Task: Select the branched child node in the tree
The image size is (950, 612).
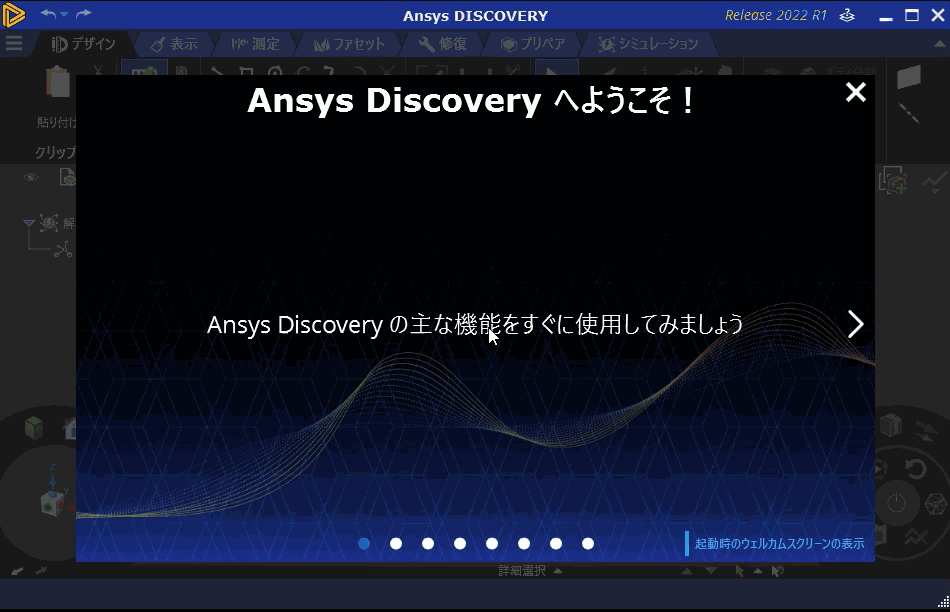Action: tap(62, 250)
